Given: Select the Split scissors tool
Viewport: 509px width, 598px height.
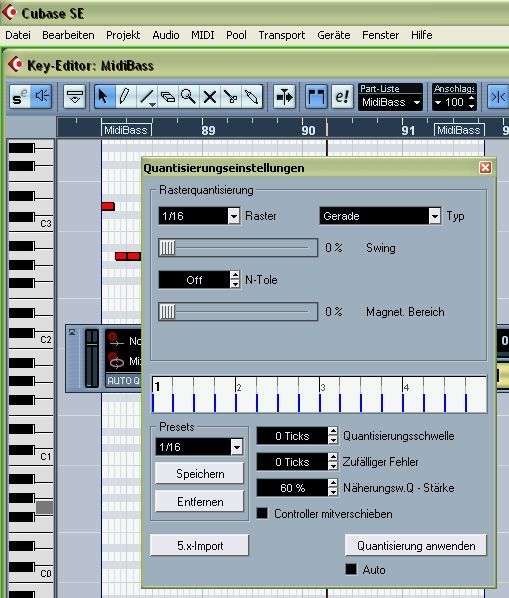Looking at the screenshot, I should (230, 97).
